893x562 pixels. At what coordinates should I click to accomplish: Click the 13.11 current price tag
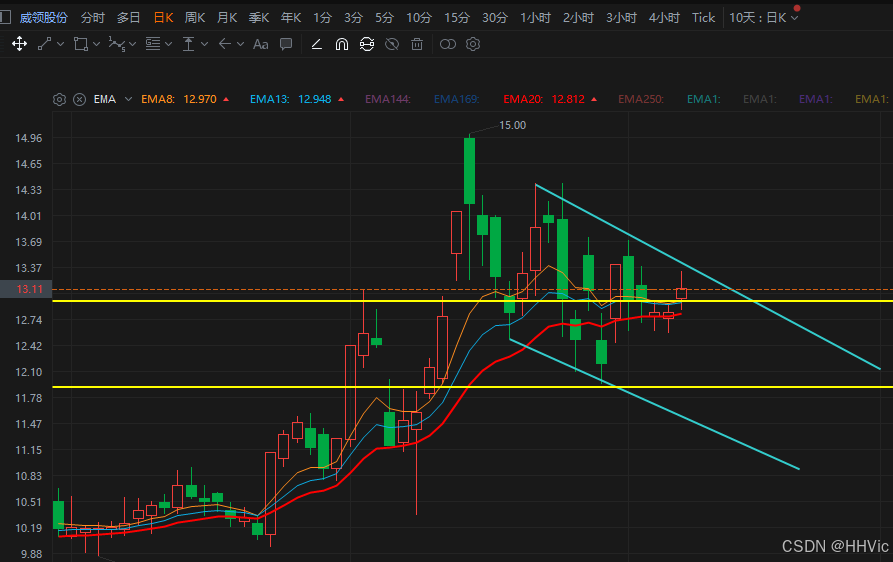26,289
